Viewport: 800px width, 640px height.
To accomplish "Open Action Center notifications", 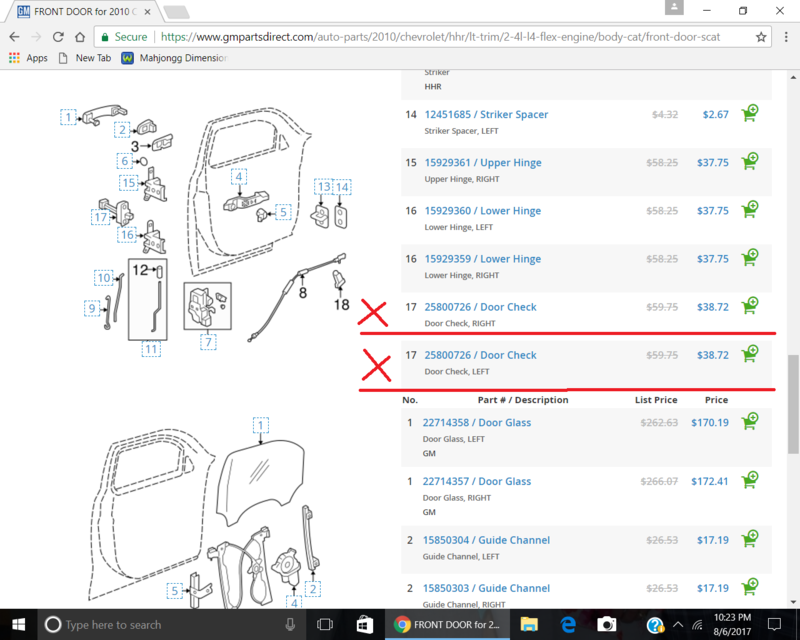I will point(774,624).
